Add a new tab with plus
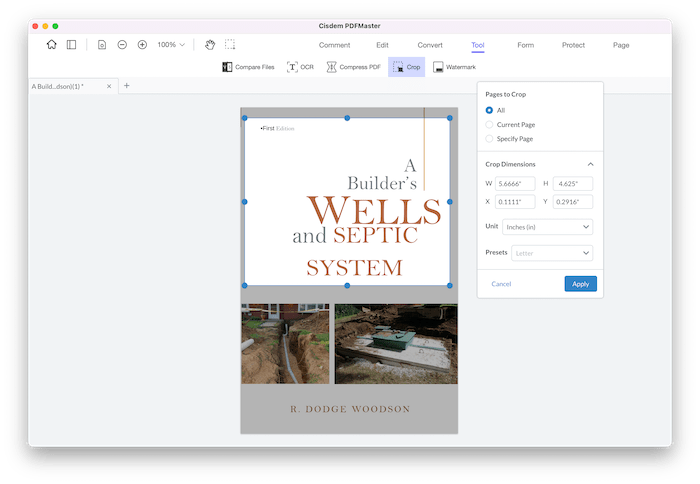This screenshot has width=700, height=484. pos(126,85)
